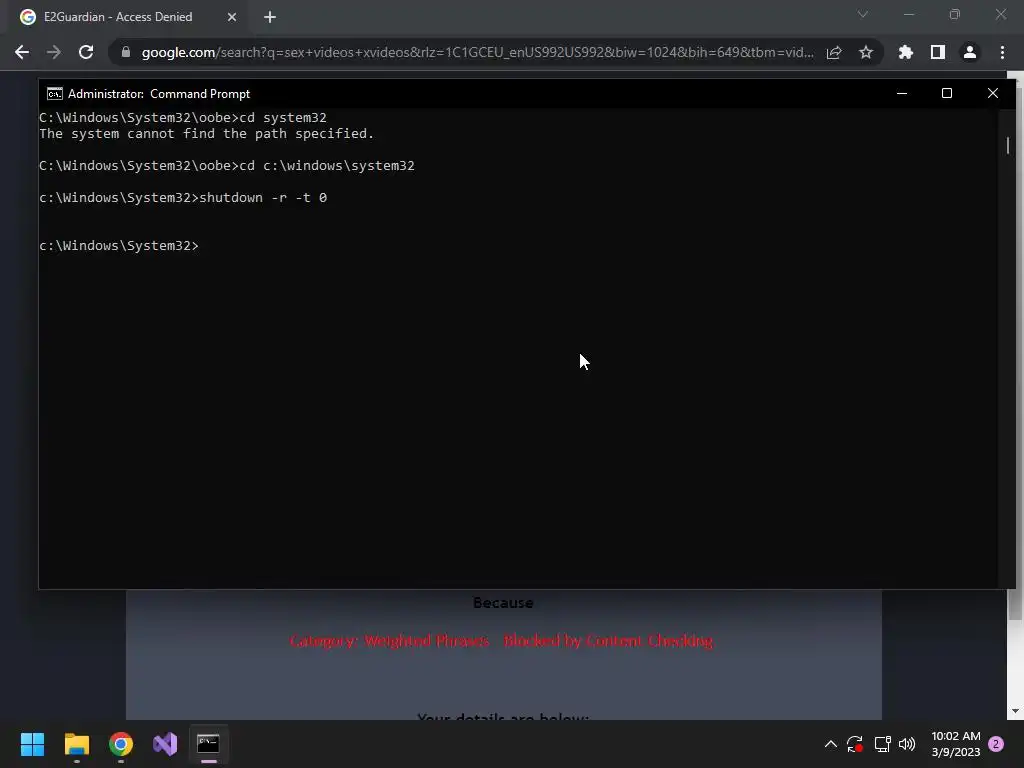Reload the current Chrome page

pyautogui.click(x=86, y=52)
